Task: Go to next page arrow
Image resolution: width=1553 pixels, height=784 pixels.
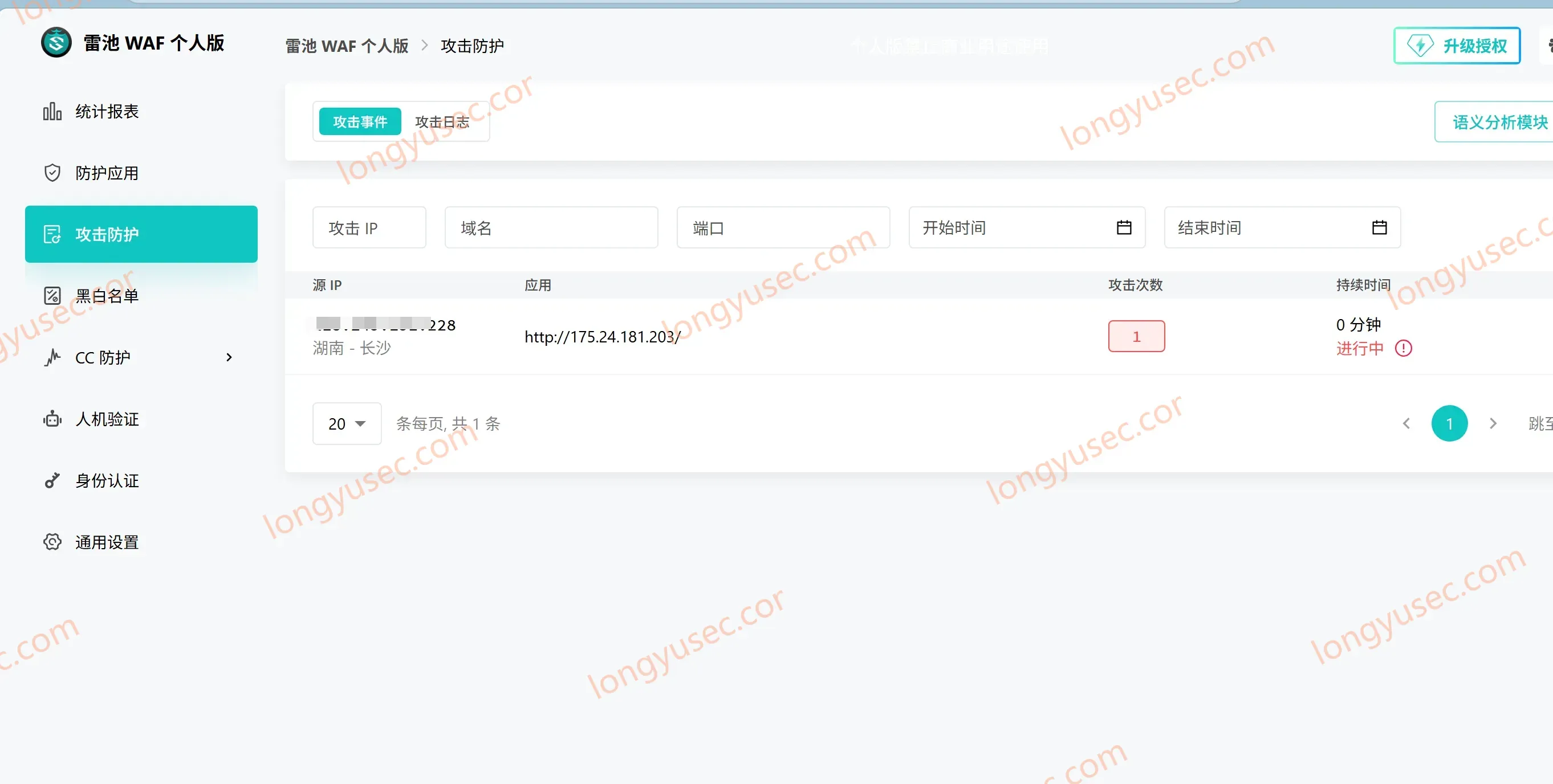Action: pos(1493,424)
